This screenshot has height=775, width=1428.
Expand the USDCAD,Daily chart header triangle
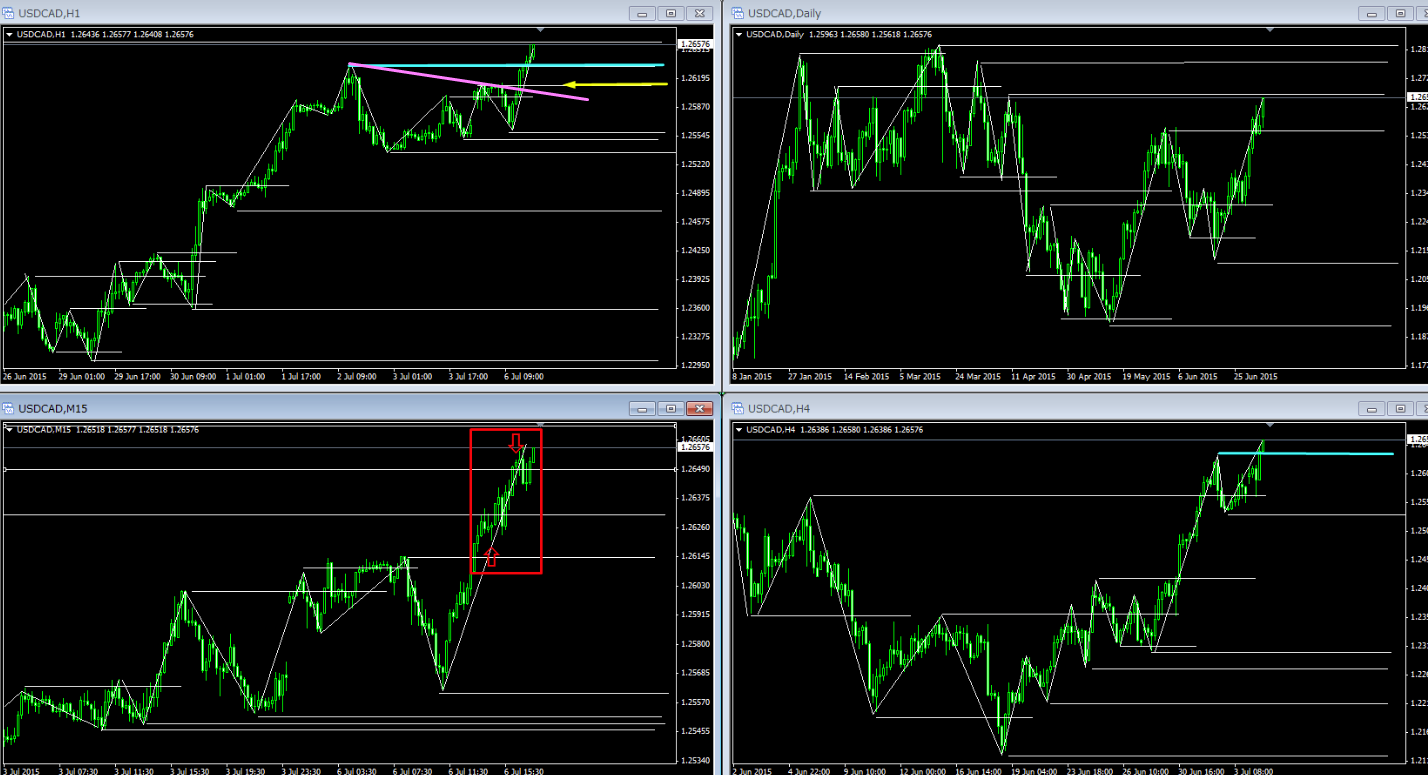point(740,34)
